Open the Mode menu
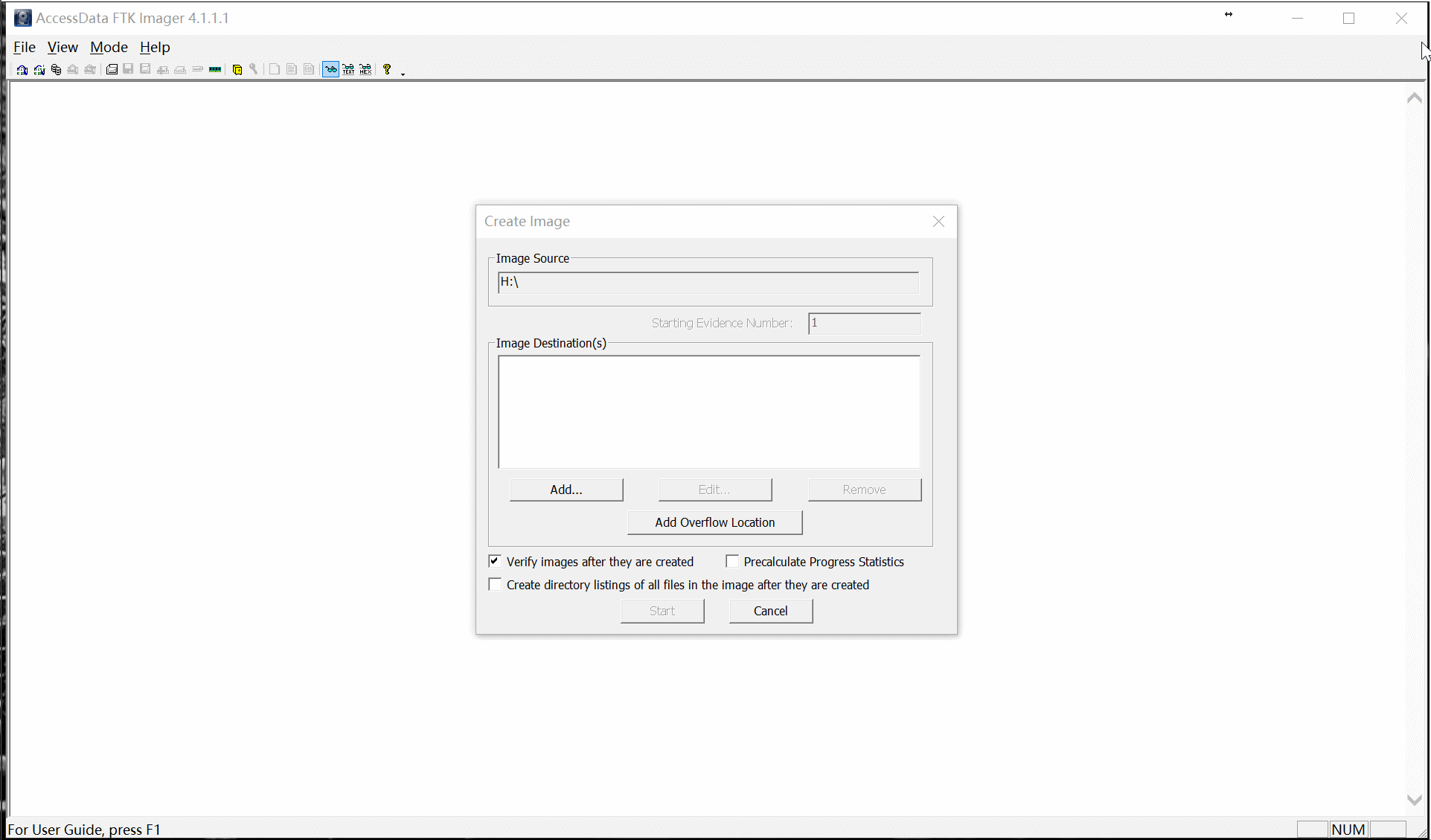 (108, 46)
